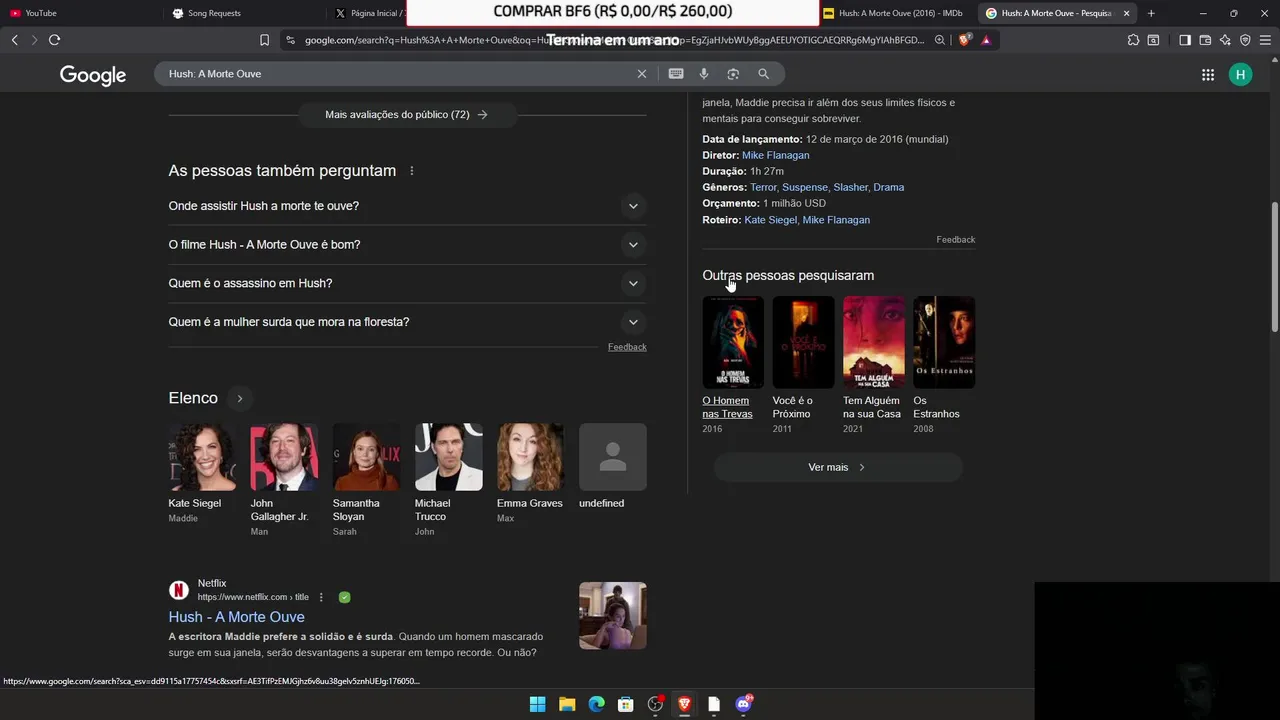Clear the Google search box text

coord(642,74)
